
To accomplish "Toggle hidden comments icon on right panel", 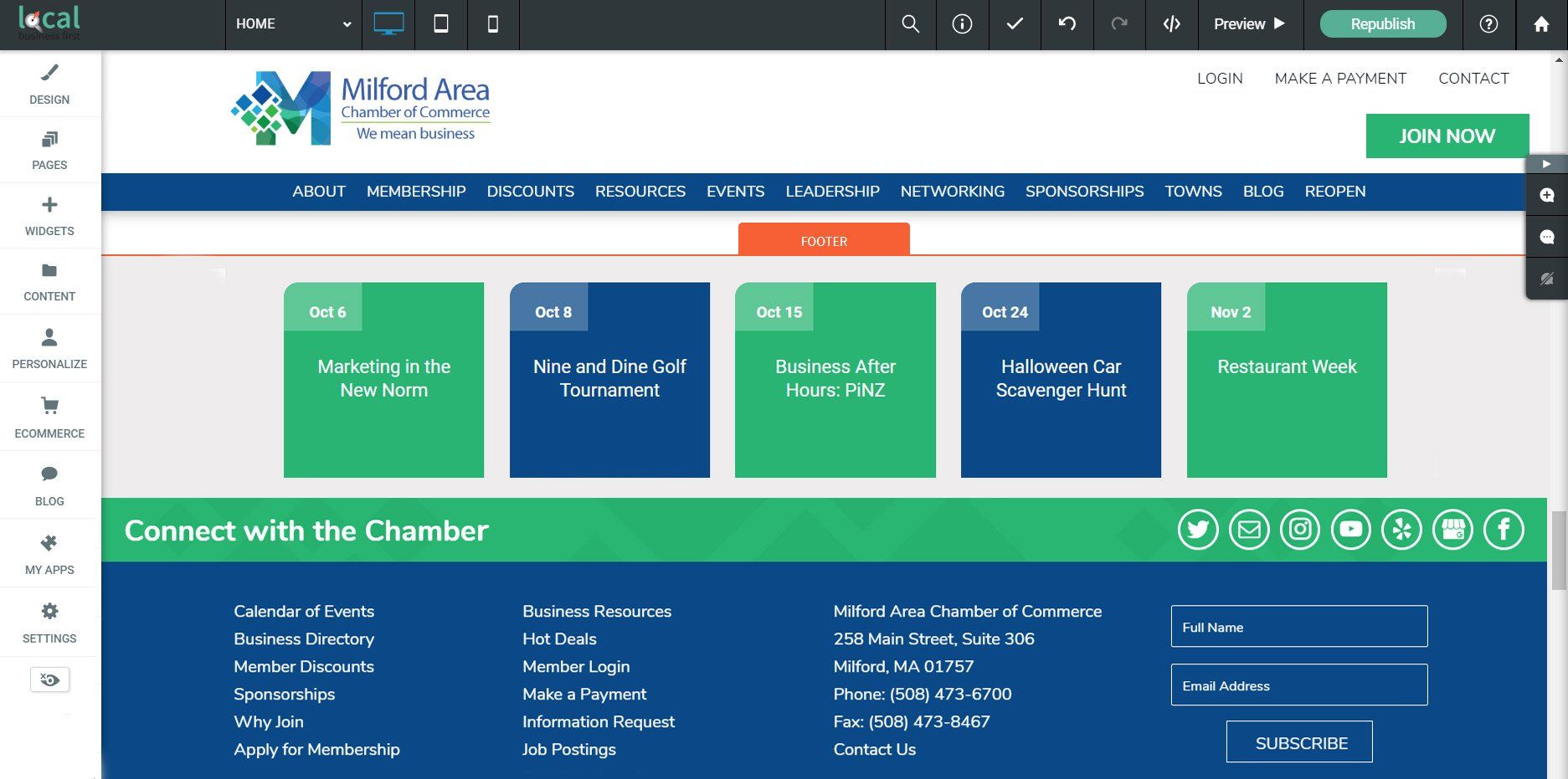I will [x=1546, y=278].
